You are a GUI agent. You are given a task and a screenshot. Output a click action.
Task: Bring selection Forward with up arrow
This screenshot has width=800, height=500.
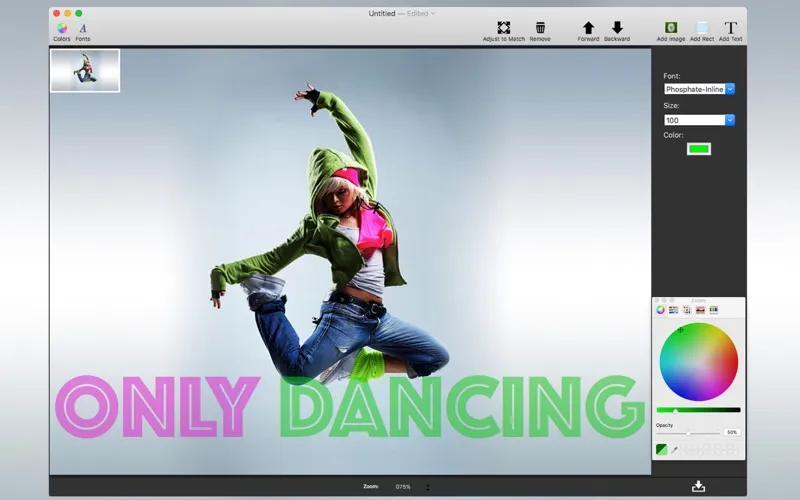tap(588, 28)
